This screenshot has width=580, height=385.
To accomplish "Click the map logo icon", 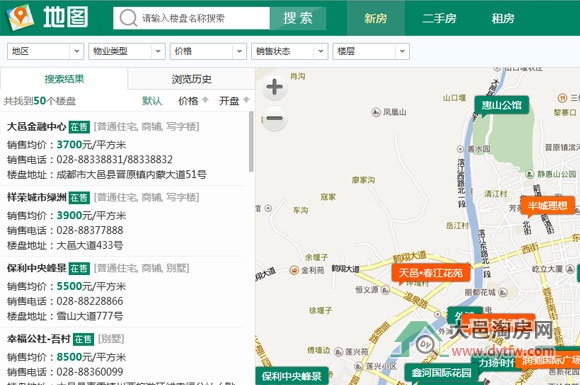I will coord(20,17).
